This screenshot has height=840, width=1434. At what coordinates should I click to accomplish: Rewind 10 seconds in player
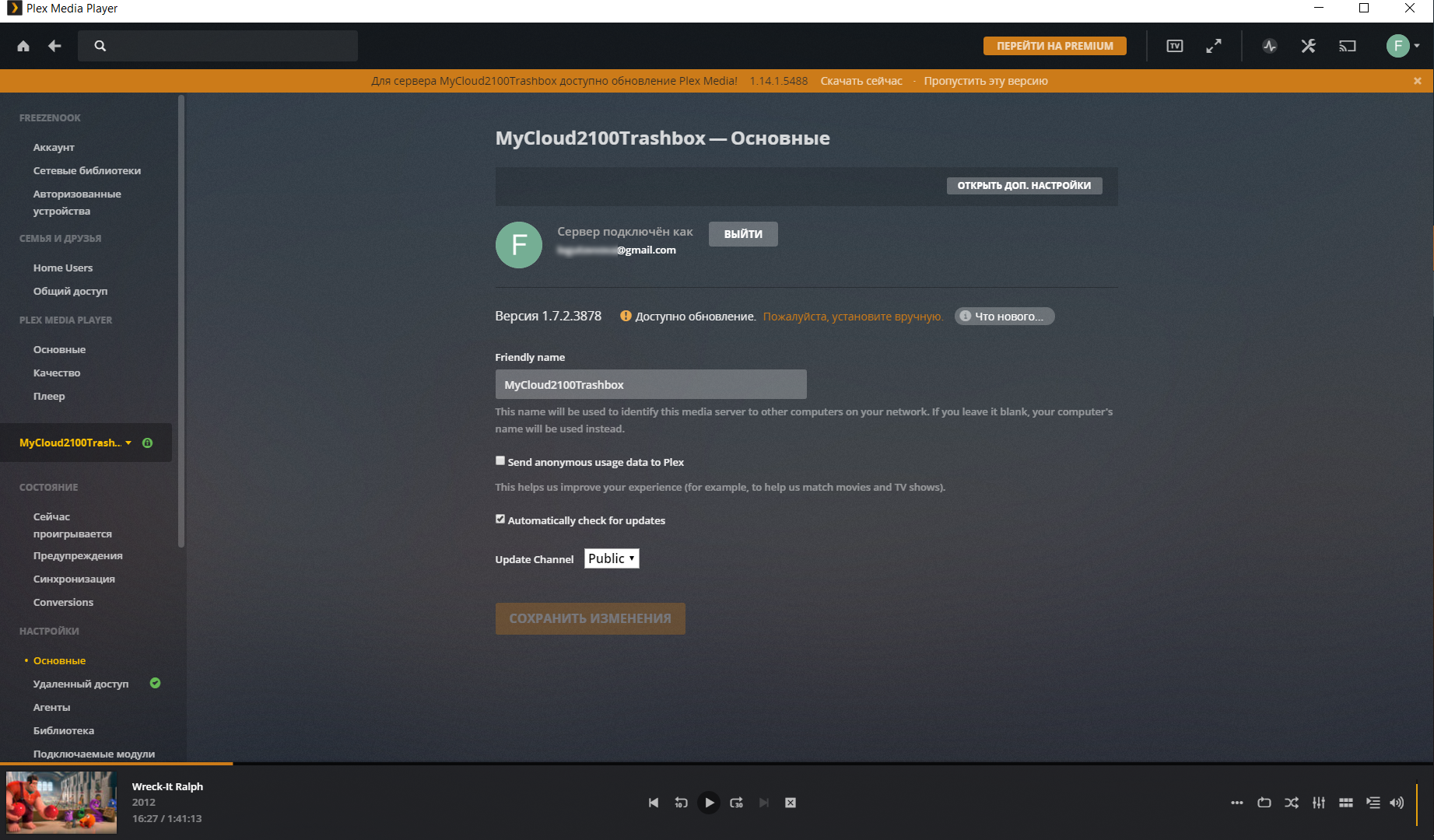click(x=681, y=803)
